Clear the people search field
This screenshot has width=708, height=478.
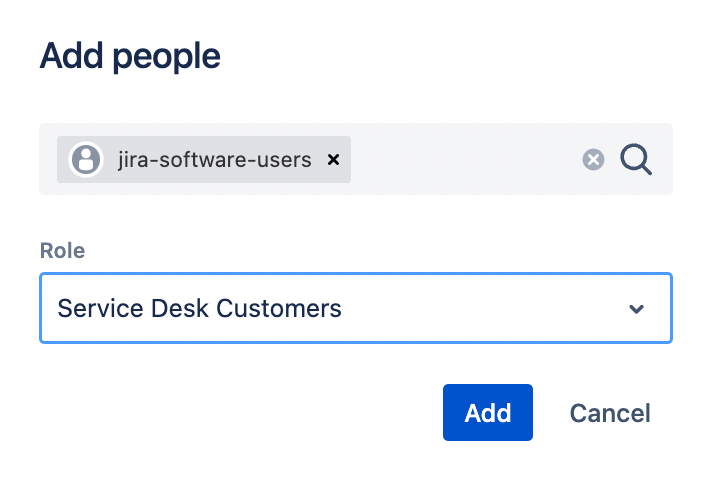point(593,159)
